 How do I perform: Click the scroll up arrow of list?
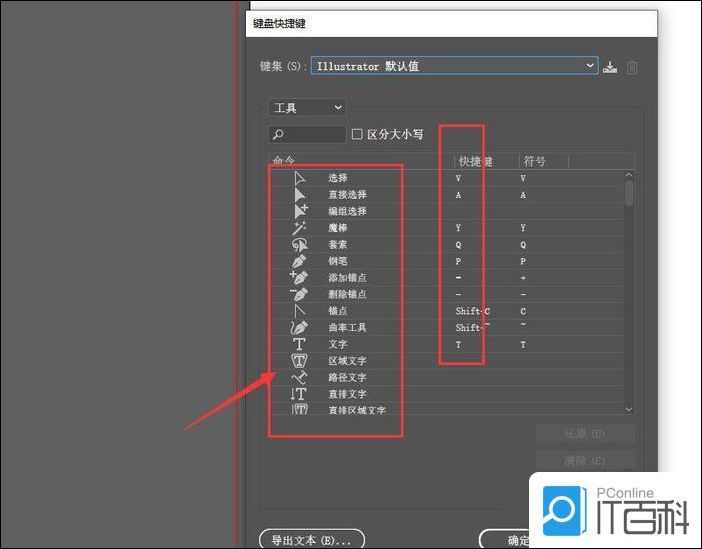pos(629,175)
